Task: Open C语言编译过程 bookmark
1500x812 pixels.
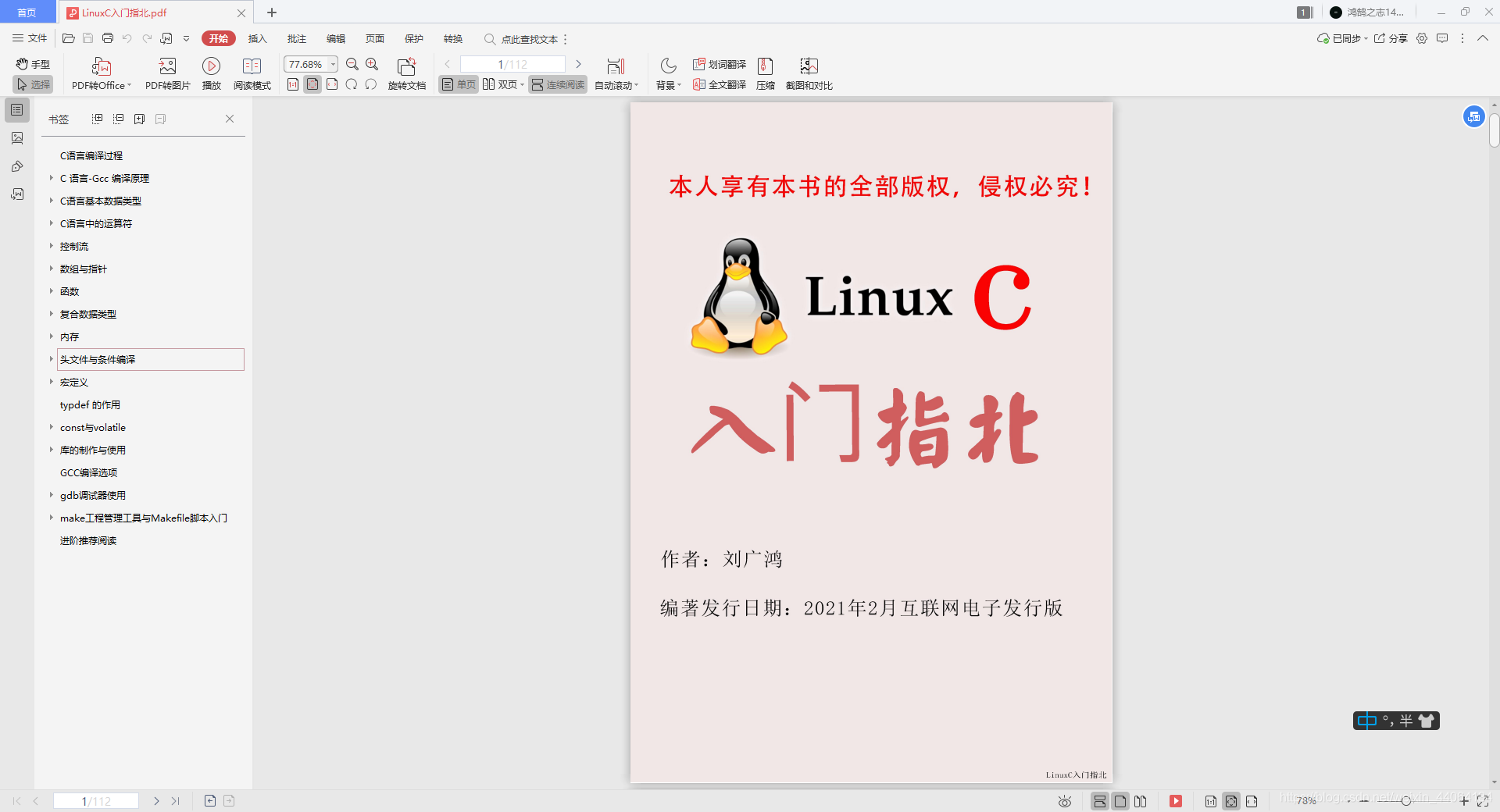Action: [x=91, y=155]
